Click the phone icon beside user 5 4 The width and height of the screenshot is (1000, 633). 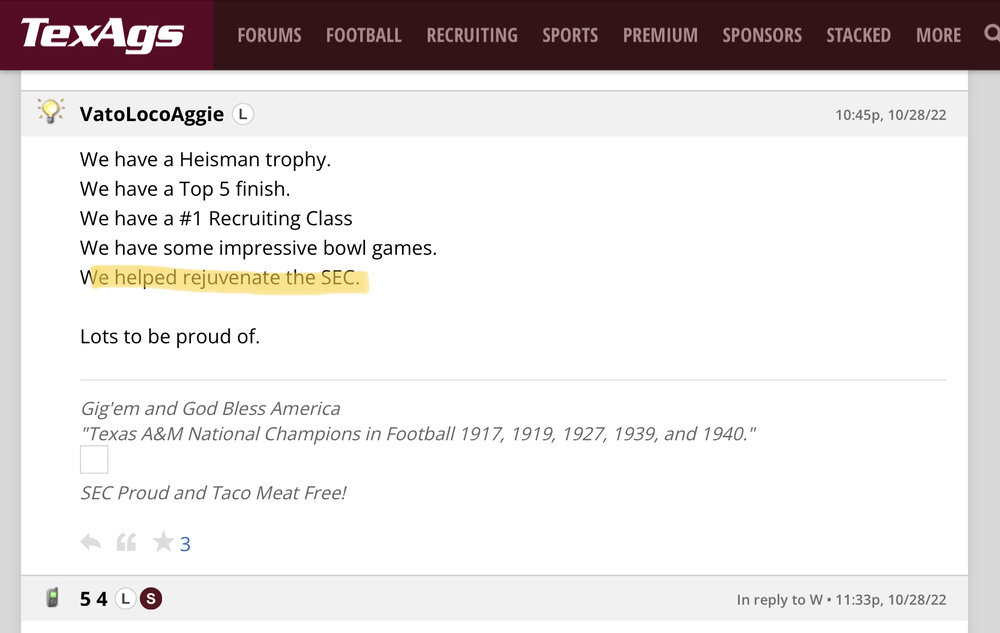point(53,599)
